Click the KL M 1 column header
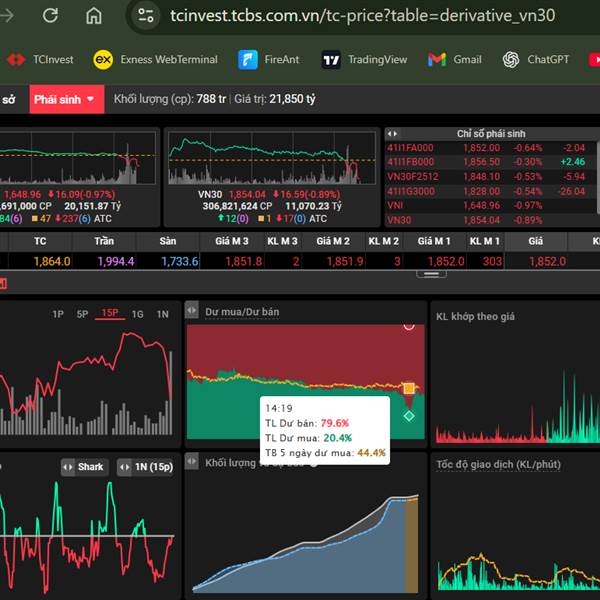The image size is (600, 600). (x=484, y=241)
